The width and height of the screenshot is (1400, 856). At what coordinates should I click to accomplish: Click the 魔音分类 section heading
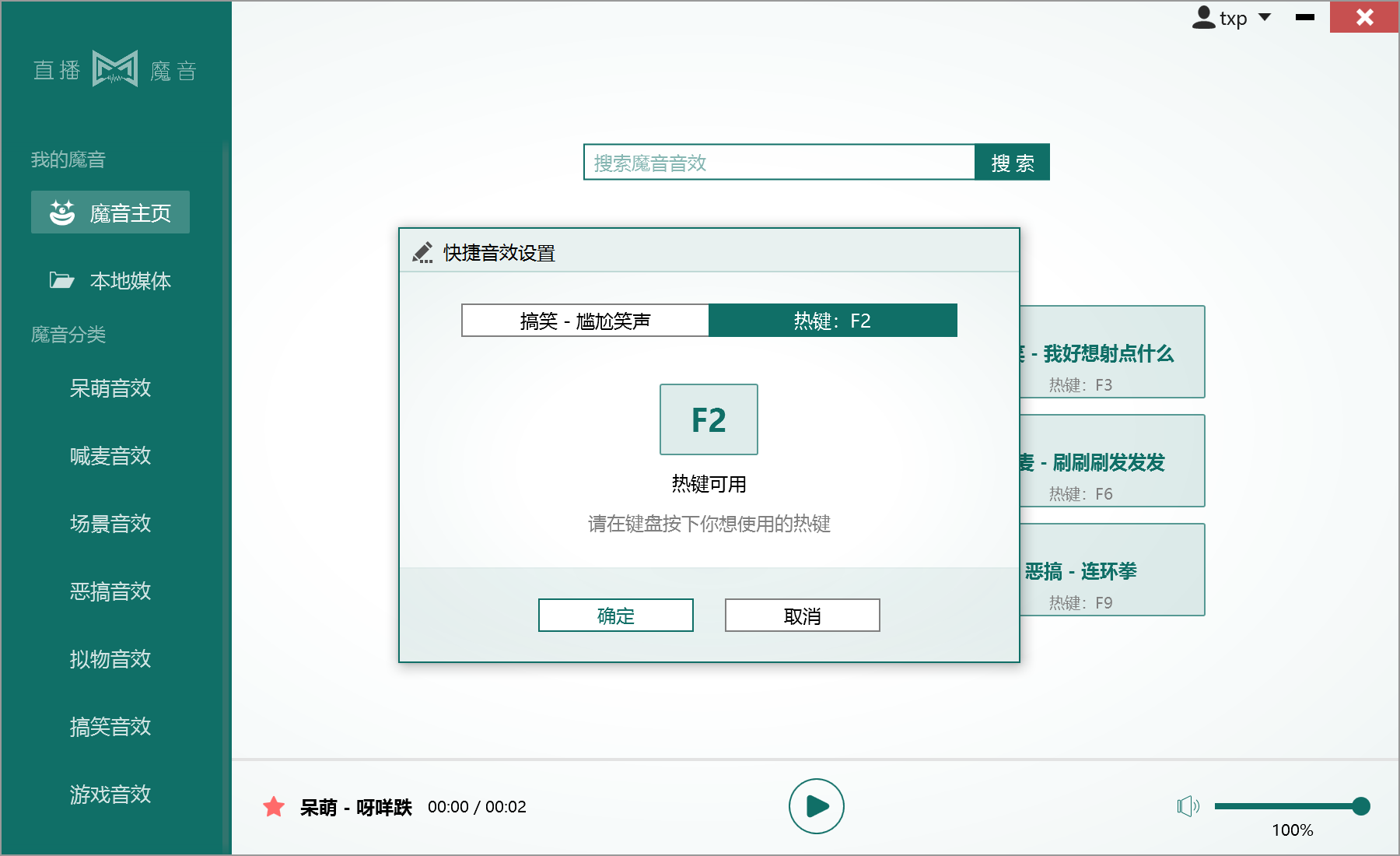click(68, 335)
